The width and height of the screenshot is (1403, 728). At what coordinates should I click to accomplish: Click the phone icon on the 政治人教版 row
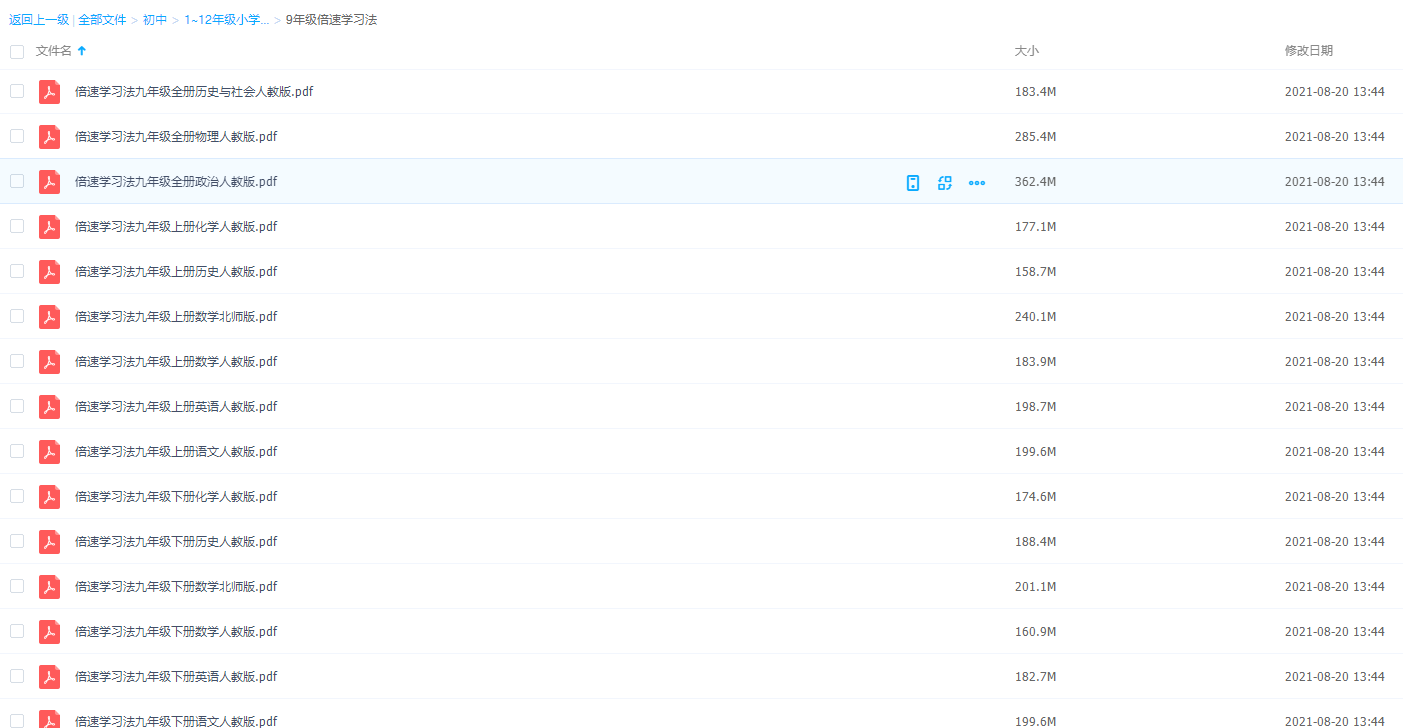click(x=912, y=182)
